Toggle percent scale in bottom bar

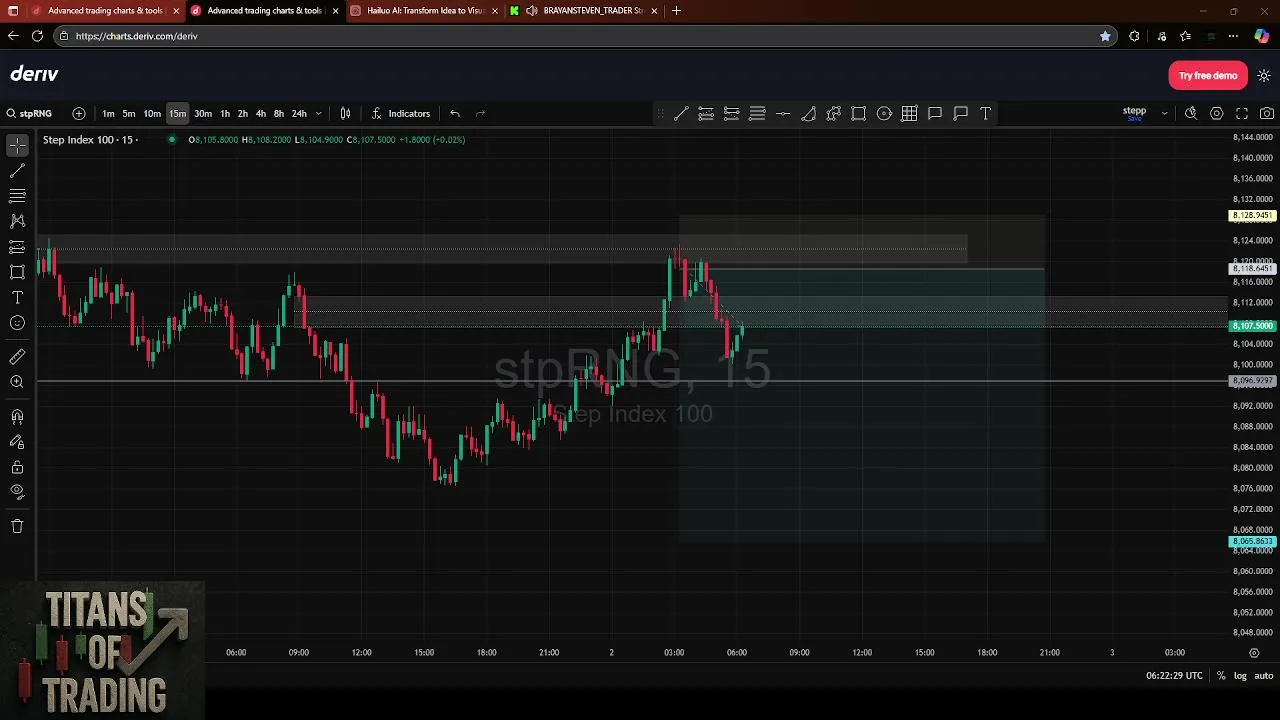[1221, 676]
